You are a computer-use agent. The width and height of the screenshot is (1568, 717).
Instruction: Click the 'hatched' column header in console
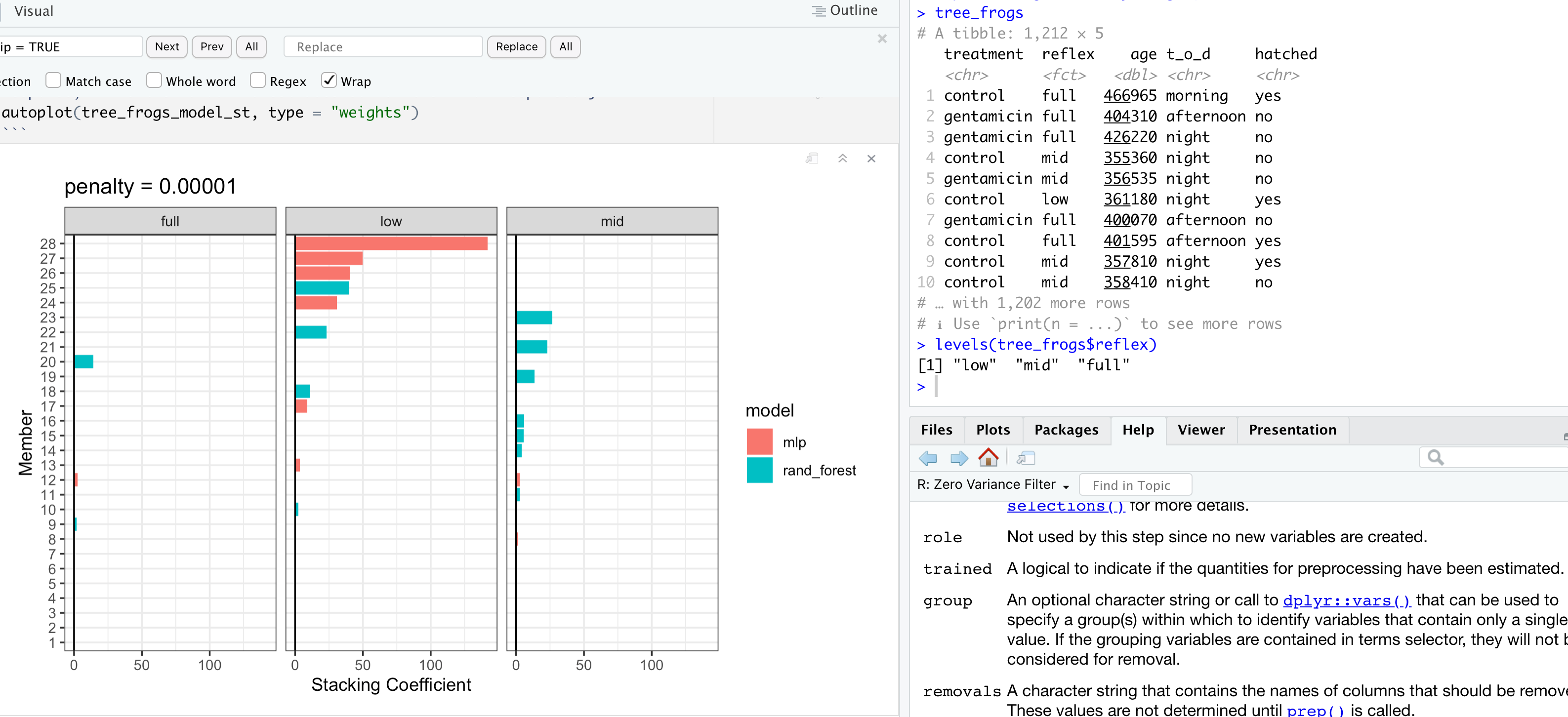[x=1285, y=54]
